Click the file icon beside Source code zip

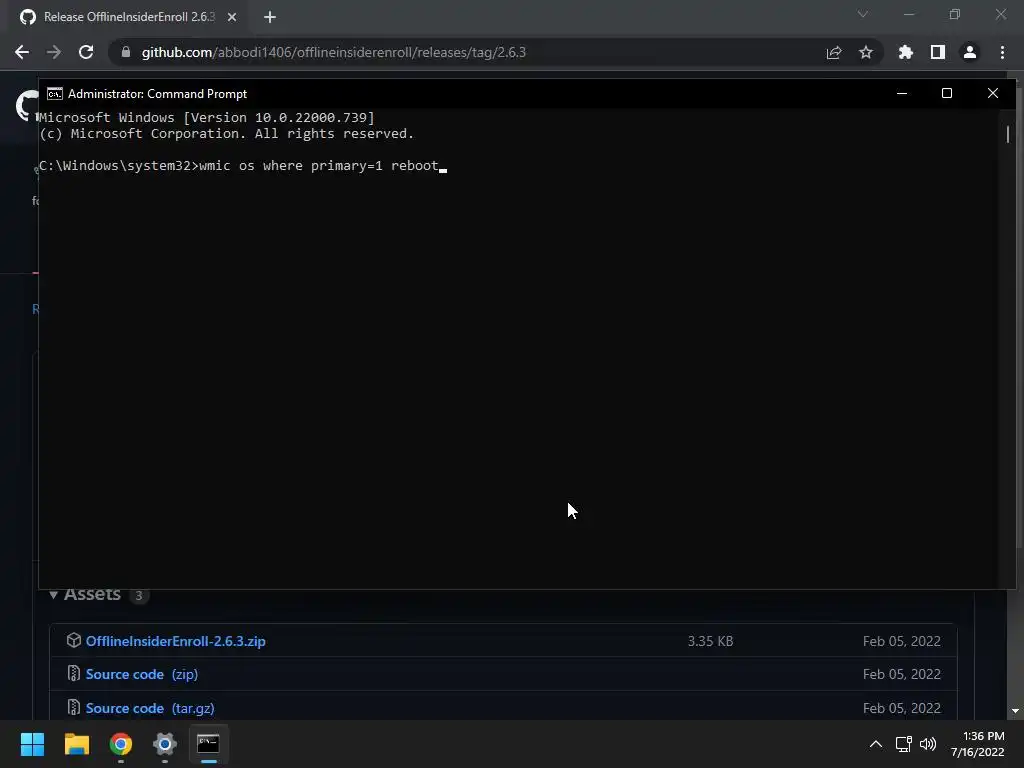click(74, 673)
